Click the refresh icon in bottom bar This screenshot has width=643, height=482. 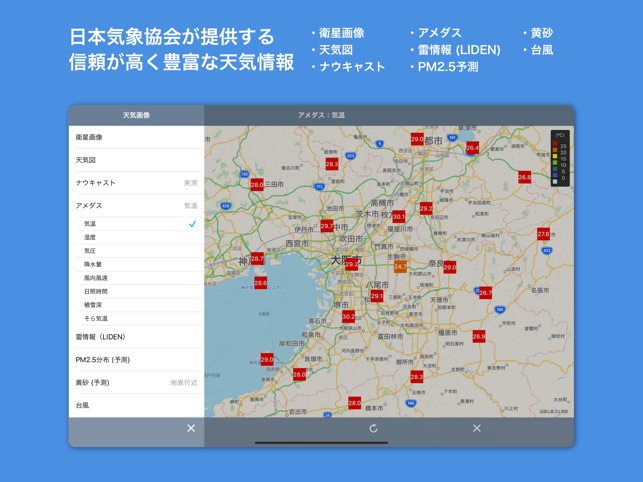click(373, 428)
